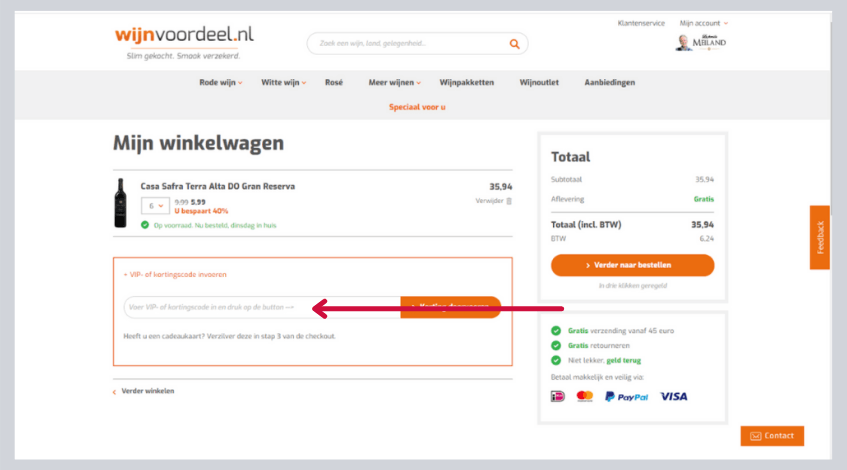
Task: Open Klantenservice link
Action: click(x=641, y=23)
